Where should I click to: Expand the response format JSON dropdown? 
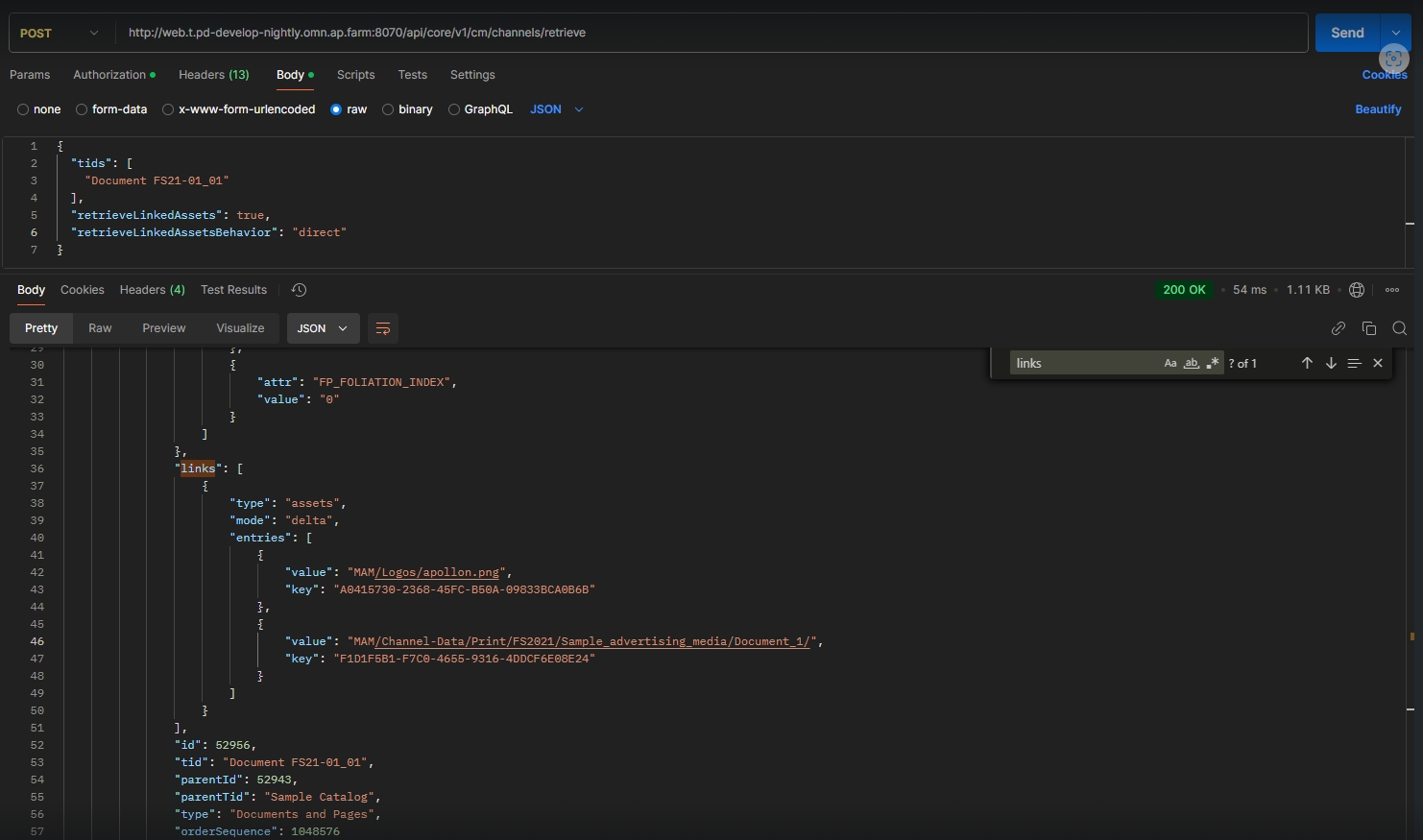click(x=323, y=328)
